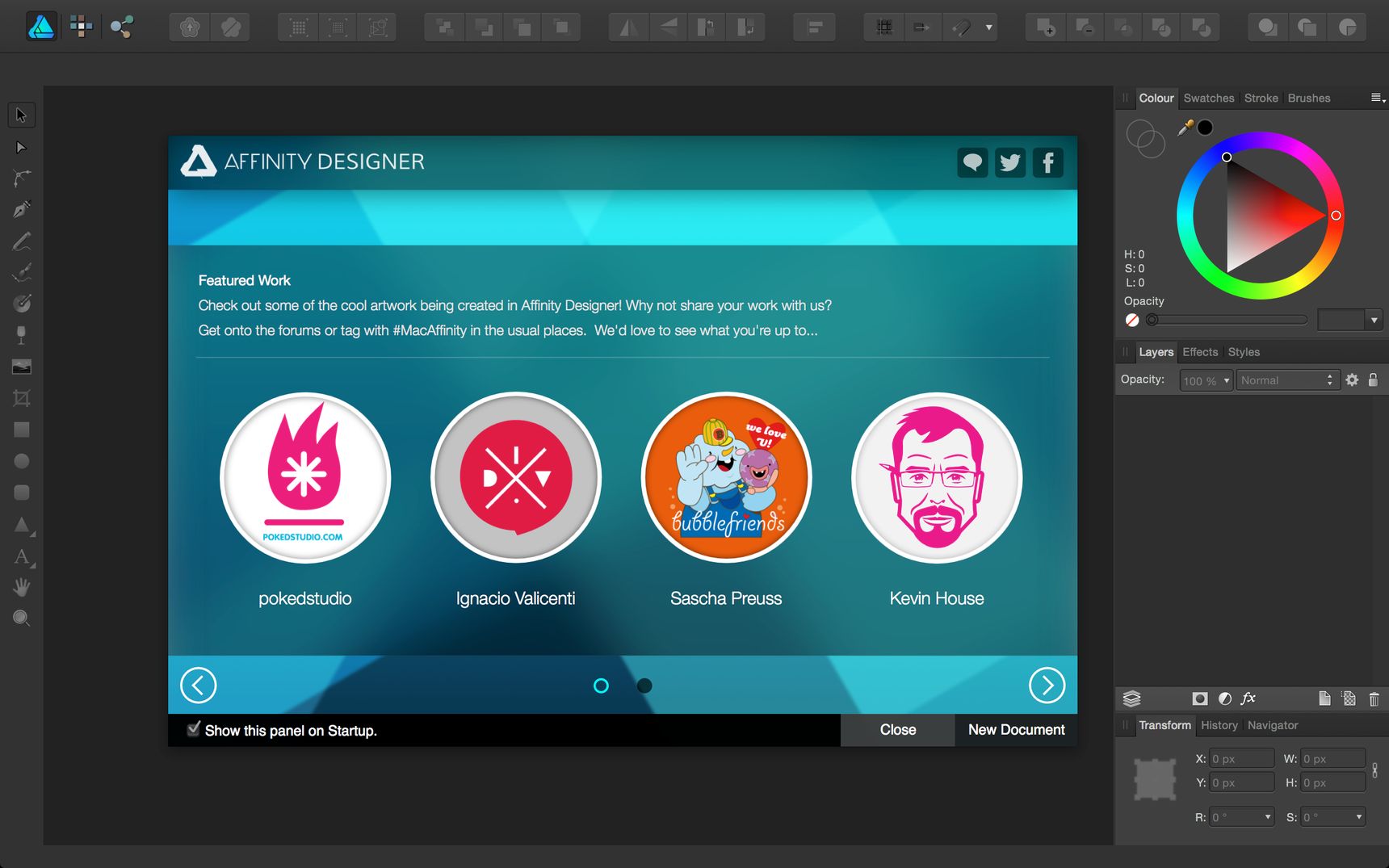
Task: Select the Corner tool
Action: pos(21,178)
